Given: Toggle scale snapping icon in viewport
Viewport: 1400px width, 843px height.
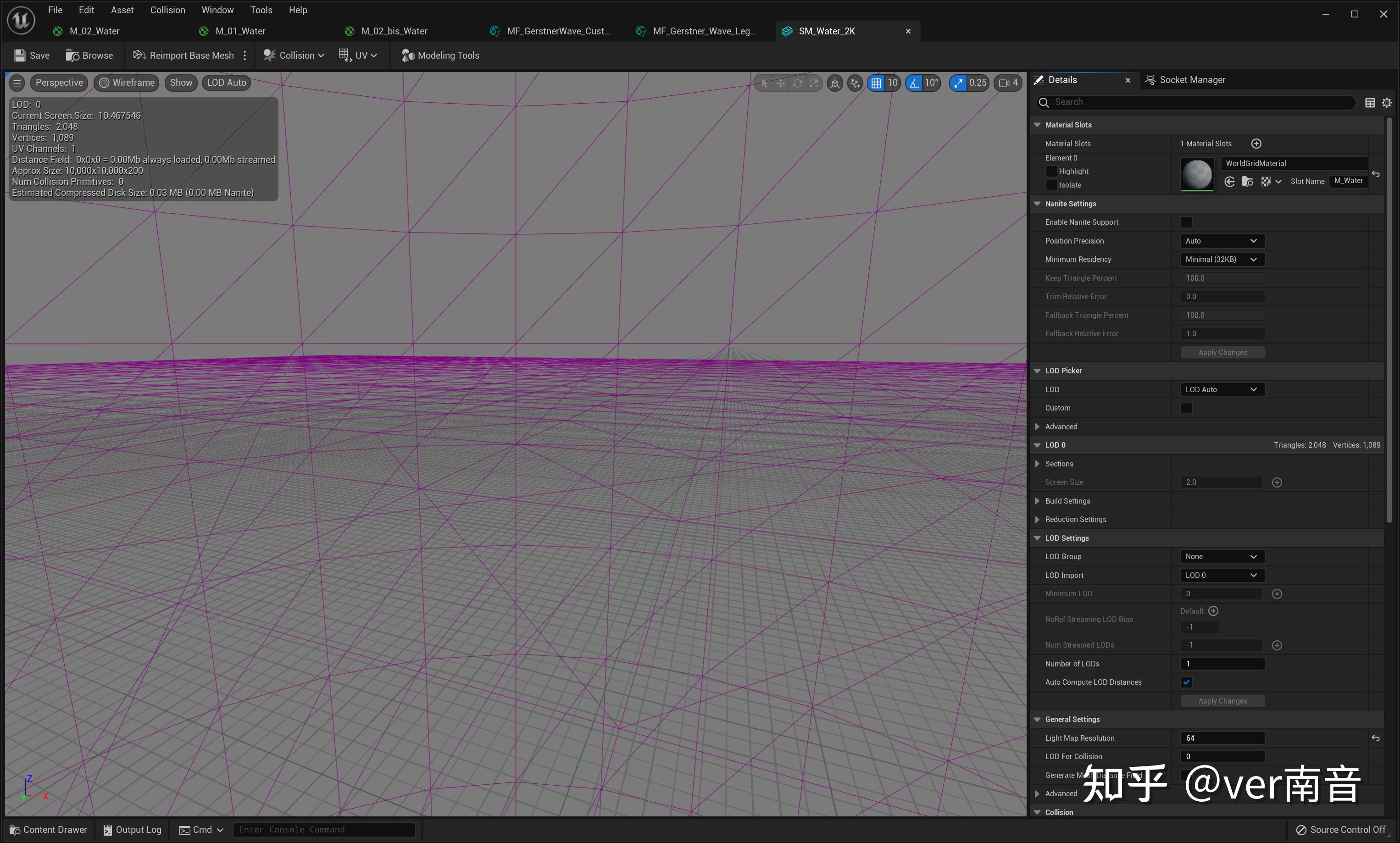Looking at the screenshot, I should (959, 83).
